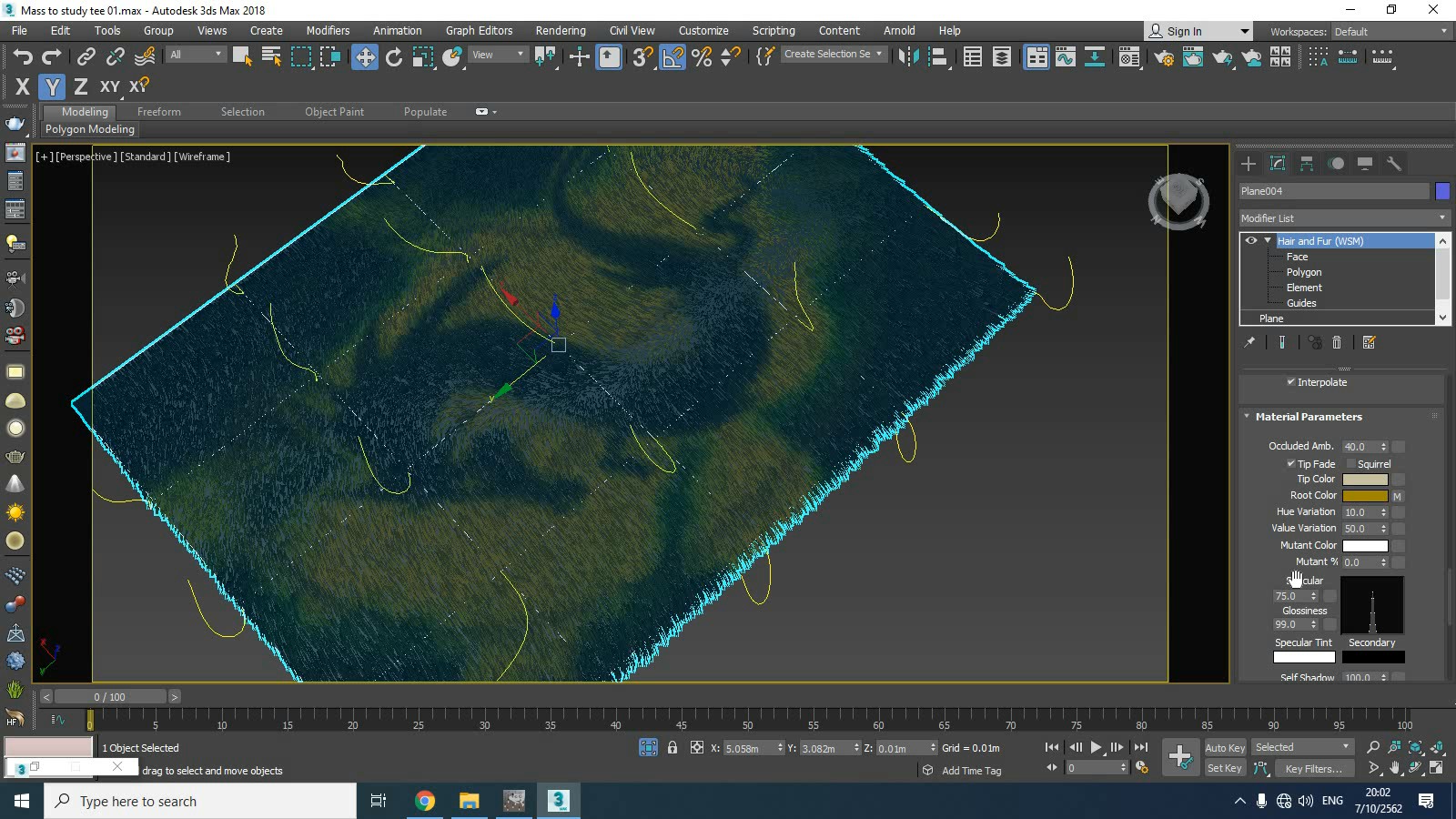Toggle Auto Key mode
1456x819 pixels.
(x=1225, y=747)
